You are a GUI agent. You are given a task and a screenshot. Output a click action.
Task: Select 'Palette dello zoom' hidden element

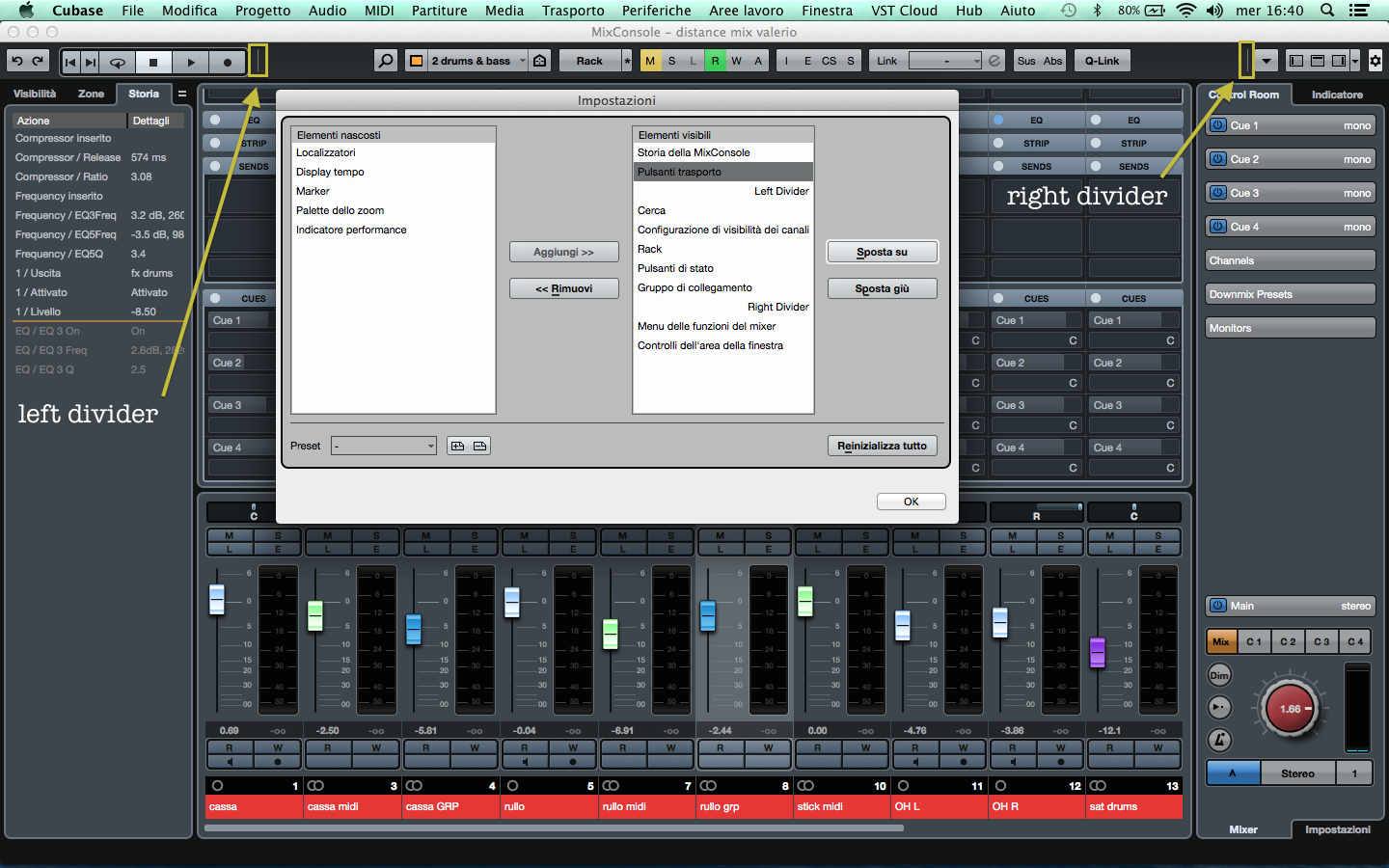pyautogui.click(x=394, y=210)
